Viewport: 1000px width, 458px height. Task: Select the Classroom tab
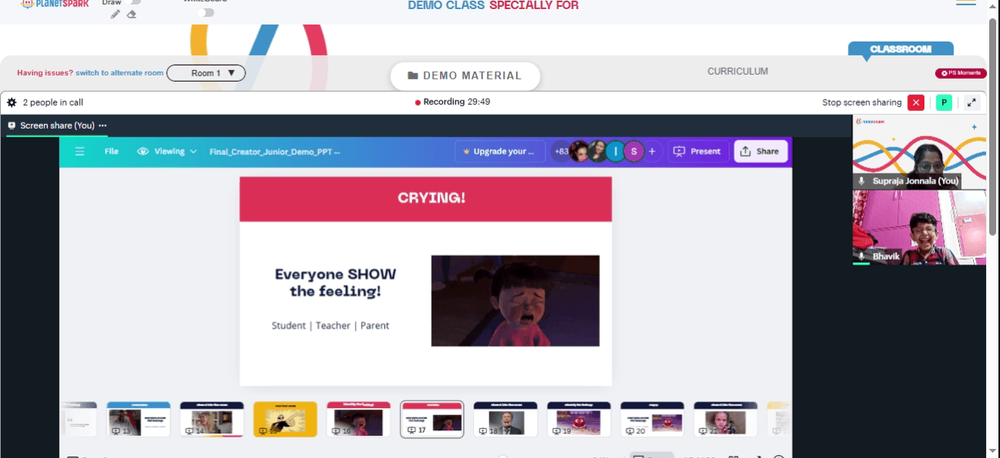[901, 49]
